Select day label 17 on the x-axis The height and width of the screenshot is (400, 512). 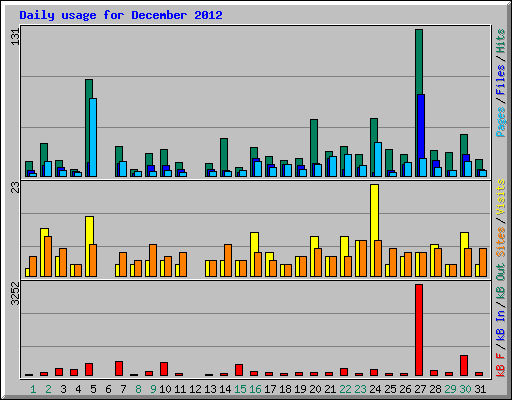[x=270, y=389]
